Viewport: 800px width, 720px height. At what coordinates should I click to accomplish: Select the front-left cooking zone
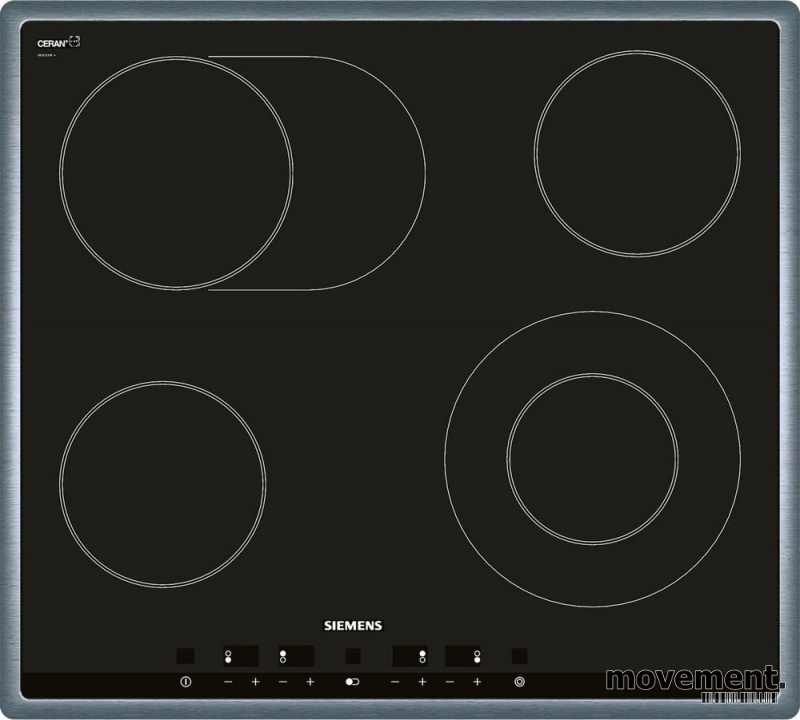click(163, 483)
